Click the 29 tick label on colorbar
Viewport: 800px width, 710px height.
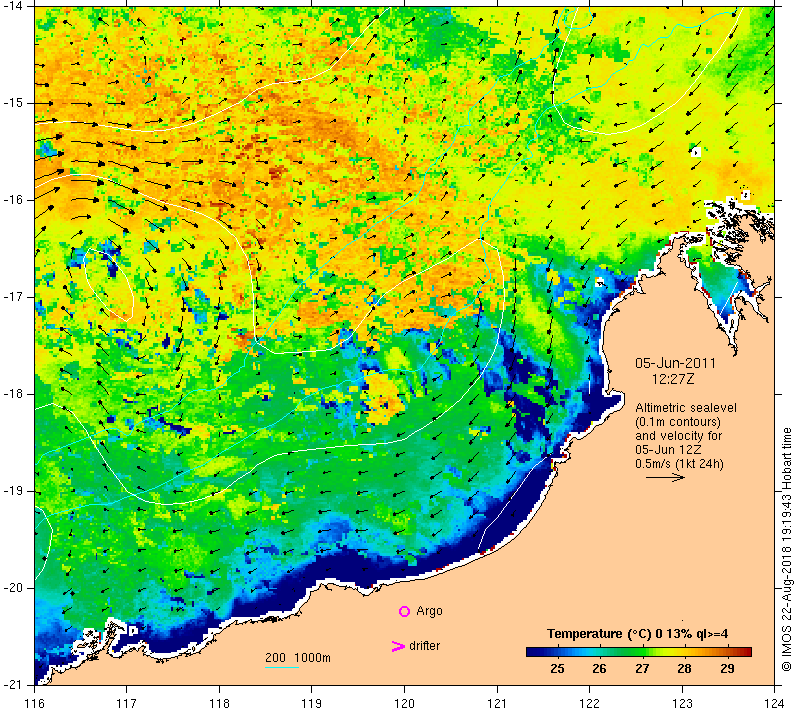728,669
